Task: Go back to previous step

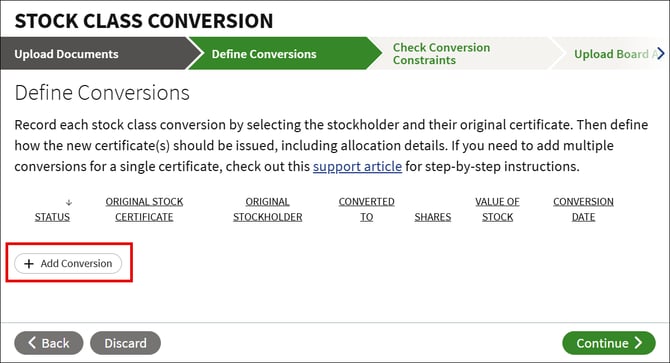Action: click(49, 343)
